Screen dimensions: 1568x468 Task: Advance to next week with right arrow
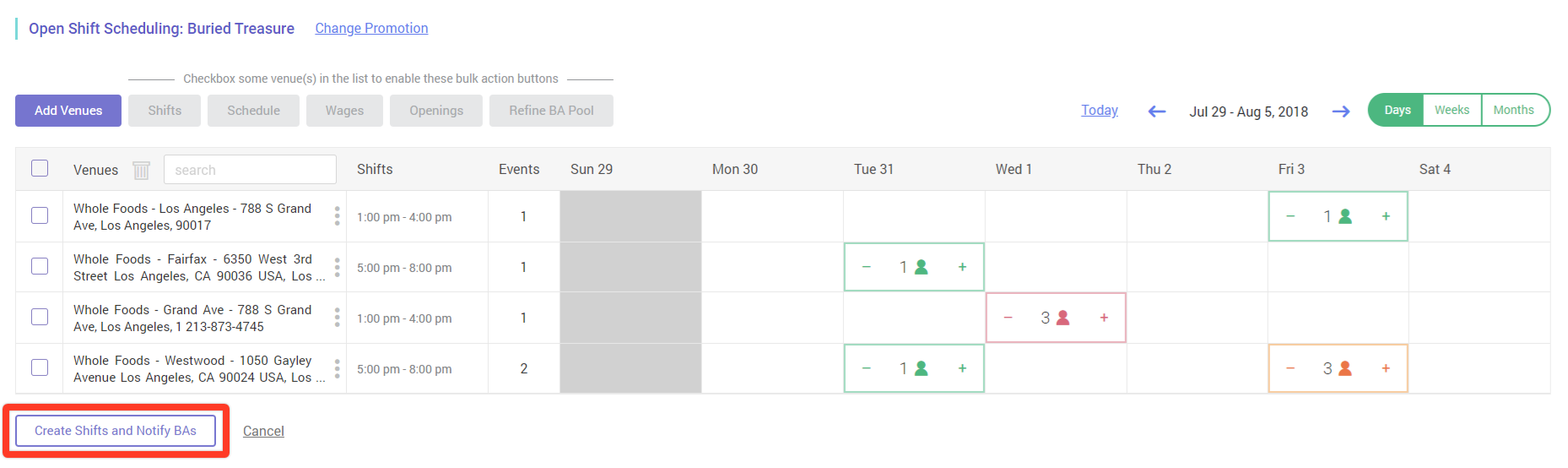(1340, 112)
